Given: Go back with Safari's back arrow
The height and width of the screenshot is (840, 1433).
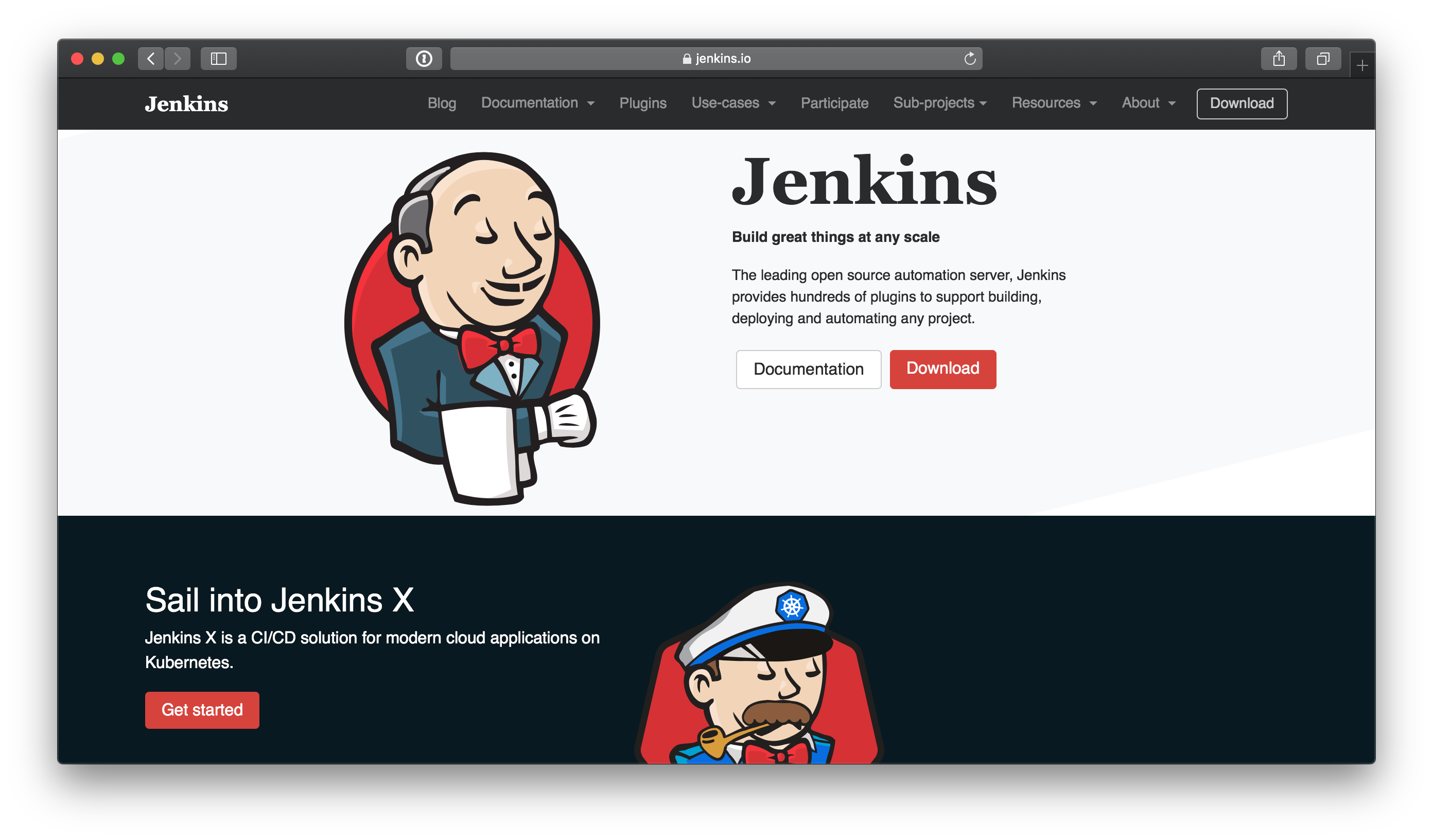Looking at the screenshot, I should click(151, 59).
